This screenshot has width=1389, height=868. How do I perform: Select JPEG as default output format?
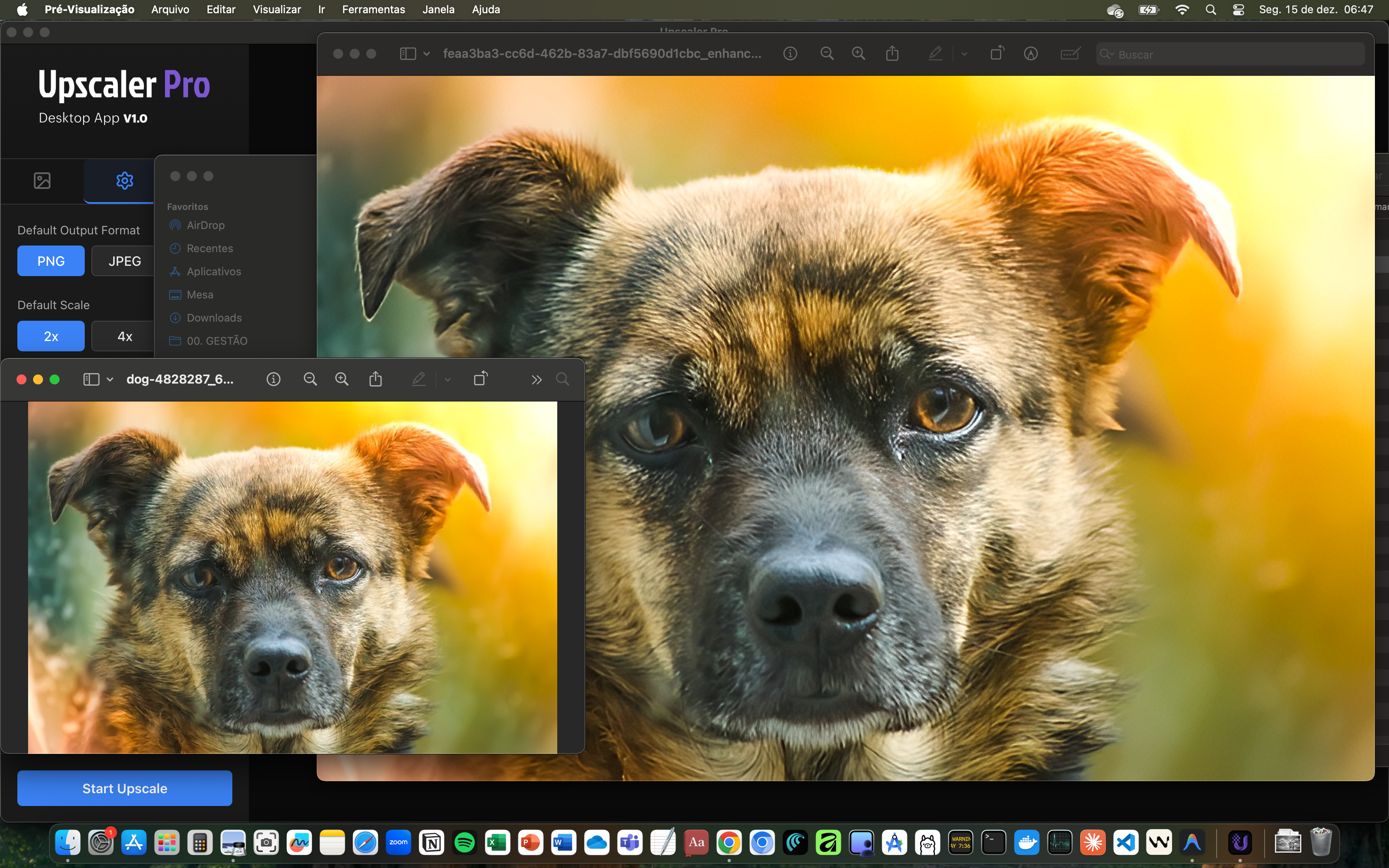124,260
